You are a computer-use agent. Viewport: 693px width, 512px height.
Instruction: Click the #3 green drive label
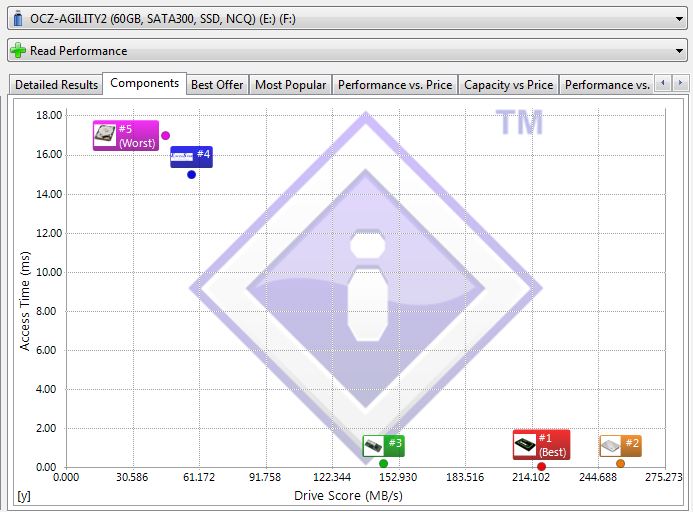click(384, 446)
